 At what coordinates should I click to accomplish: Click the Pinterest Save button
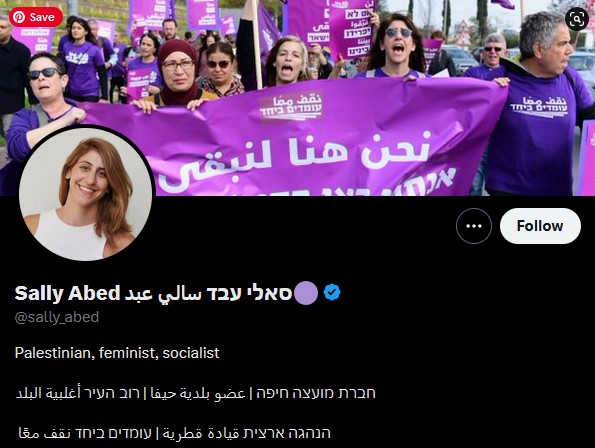[x=36, y=17]
